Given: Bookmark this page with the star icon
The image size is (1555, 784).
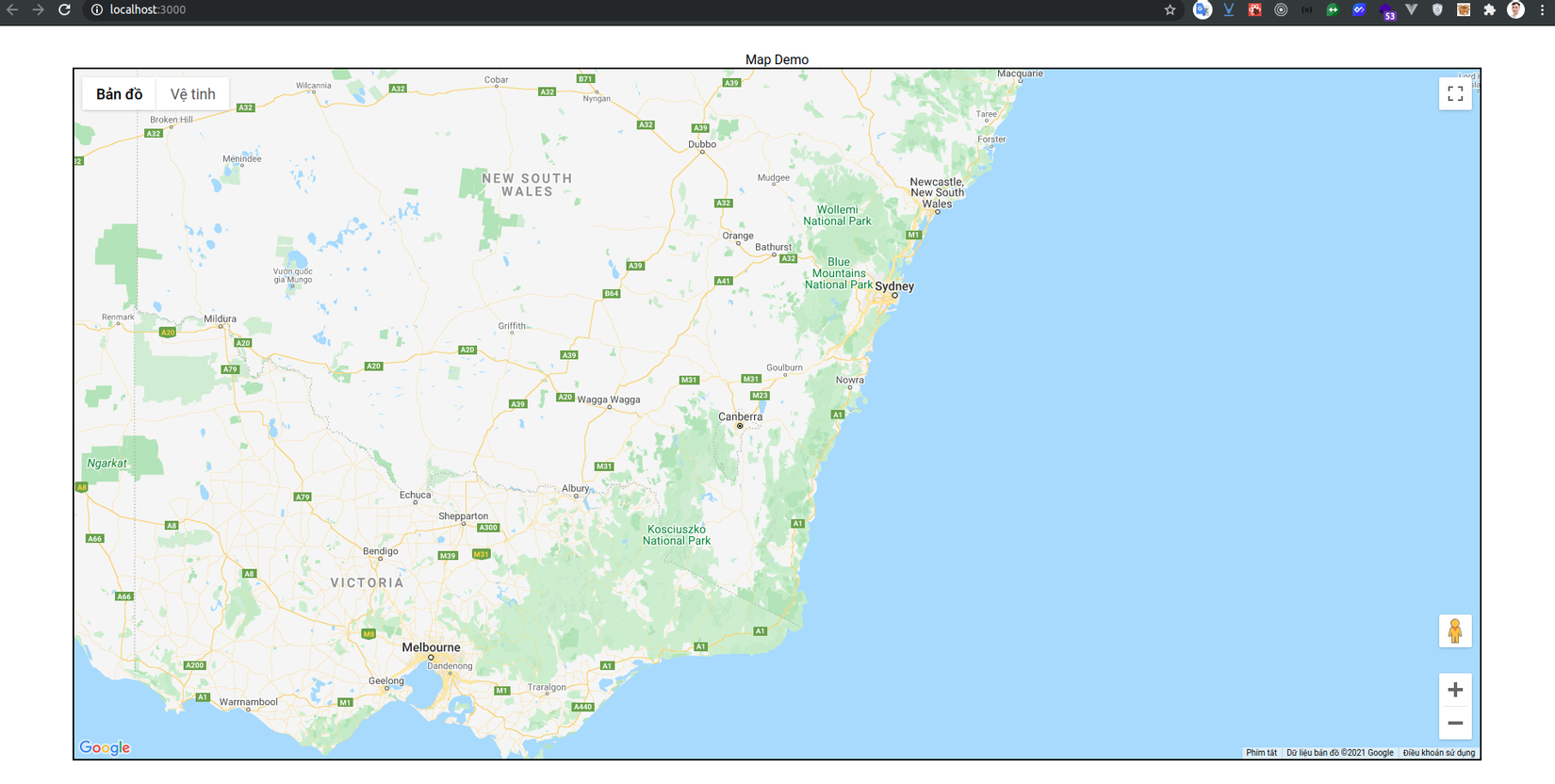Looking at the screenshot, I should (x=1170, y=9).
